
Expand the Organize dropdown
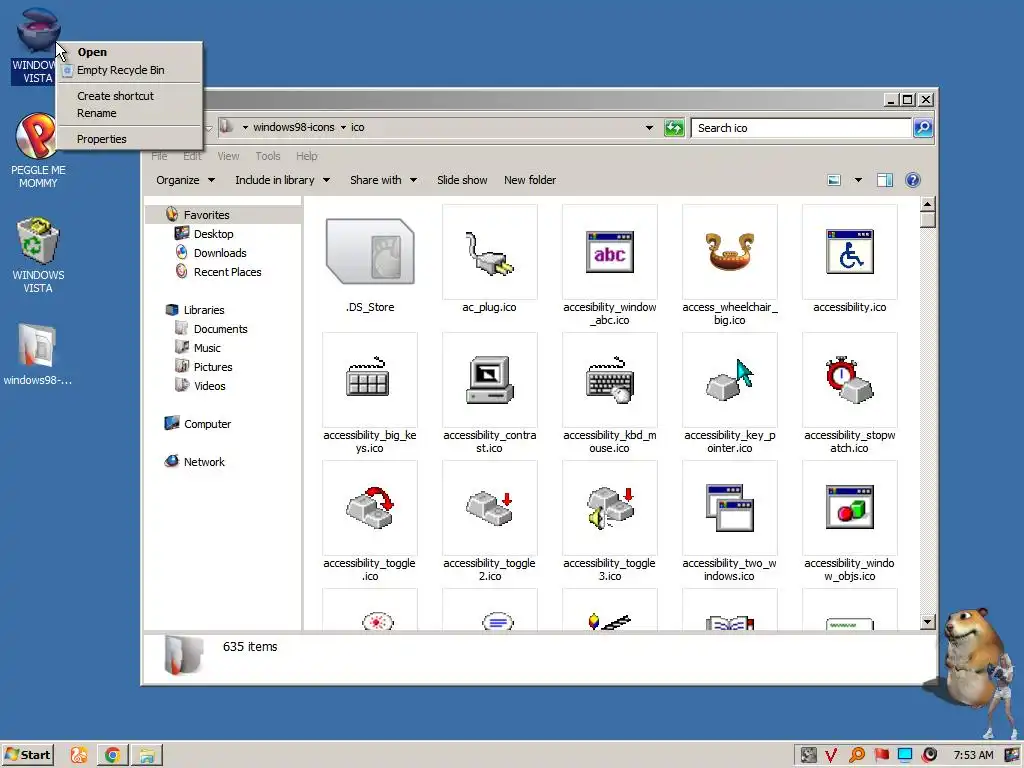point(185,180)
